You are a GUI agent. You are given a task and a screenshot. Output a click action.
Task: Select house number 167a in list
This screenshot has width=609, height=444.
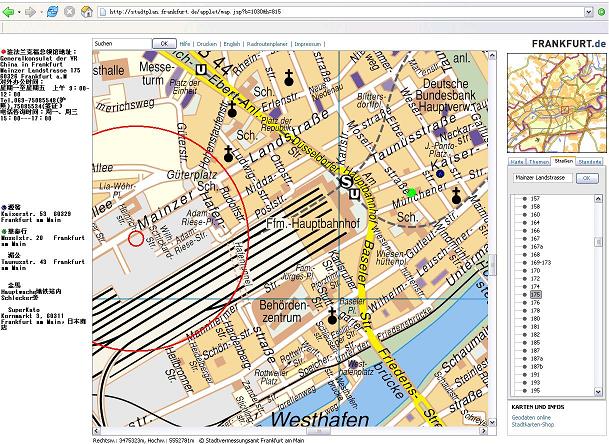point(537,247)
